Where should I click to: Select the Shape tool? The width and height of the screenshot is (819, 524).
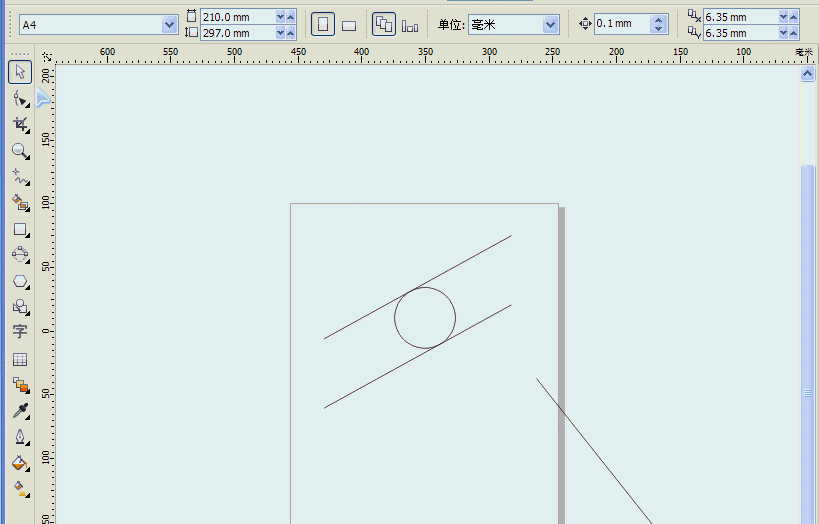(20, 98)
